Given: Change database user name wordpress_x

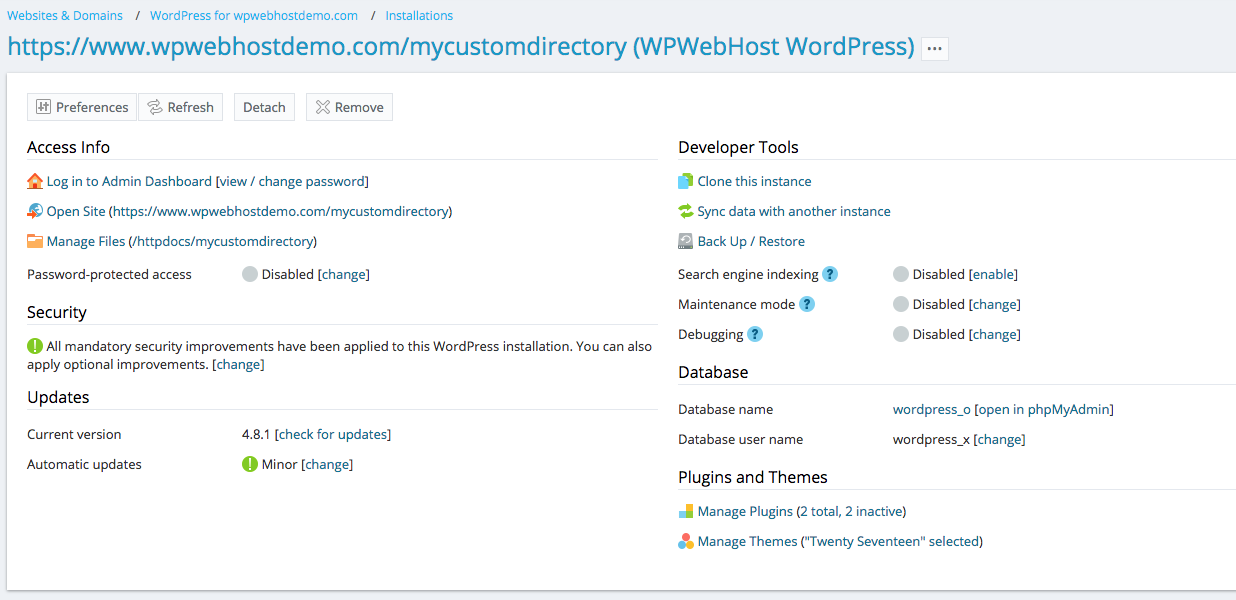Looking at the screenshot, I should [1000, 439].
